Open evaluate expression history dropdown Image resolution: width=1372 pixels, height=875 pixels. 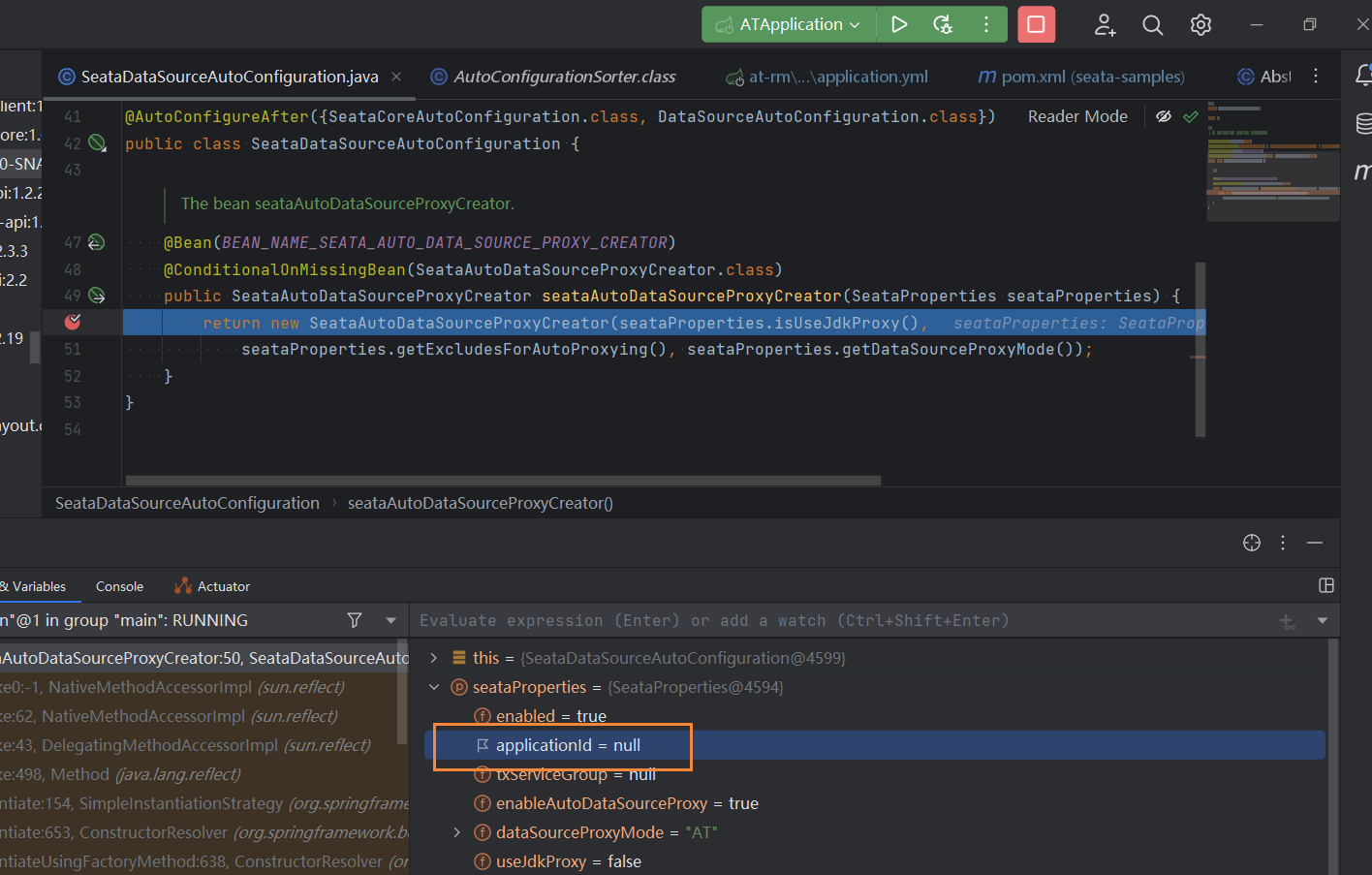click(x=1323, y=620)
